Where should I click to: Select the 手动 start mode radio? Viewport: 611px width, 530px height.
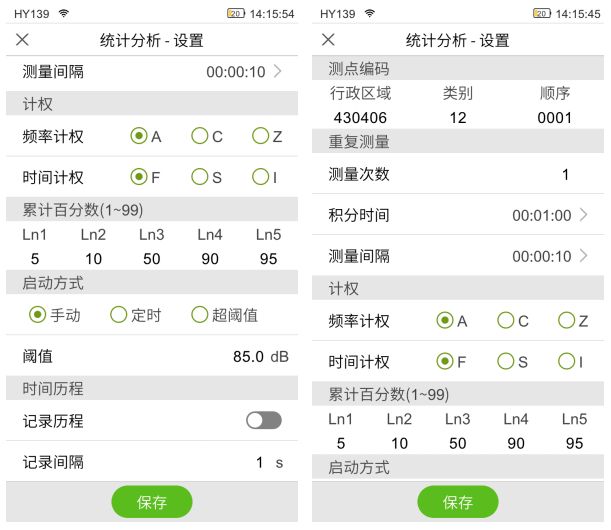click(x=38, y=315)
